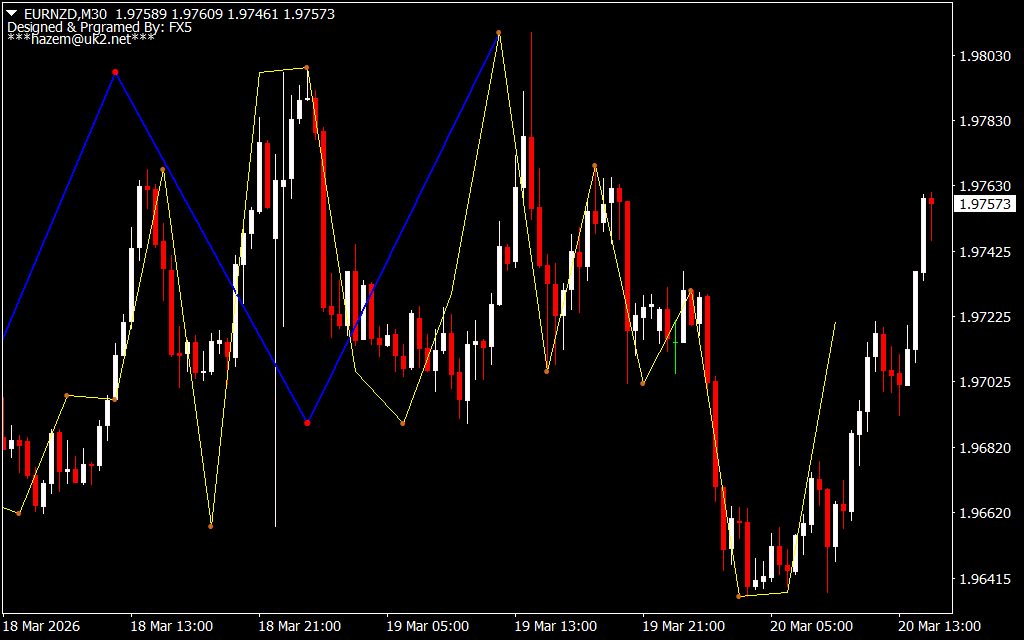Screen dimensions: 1024x640
Task: Click the '20 Mar 13:00' time label
Action: [x=940, y=626]
